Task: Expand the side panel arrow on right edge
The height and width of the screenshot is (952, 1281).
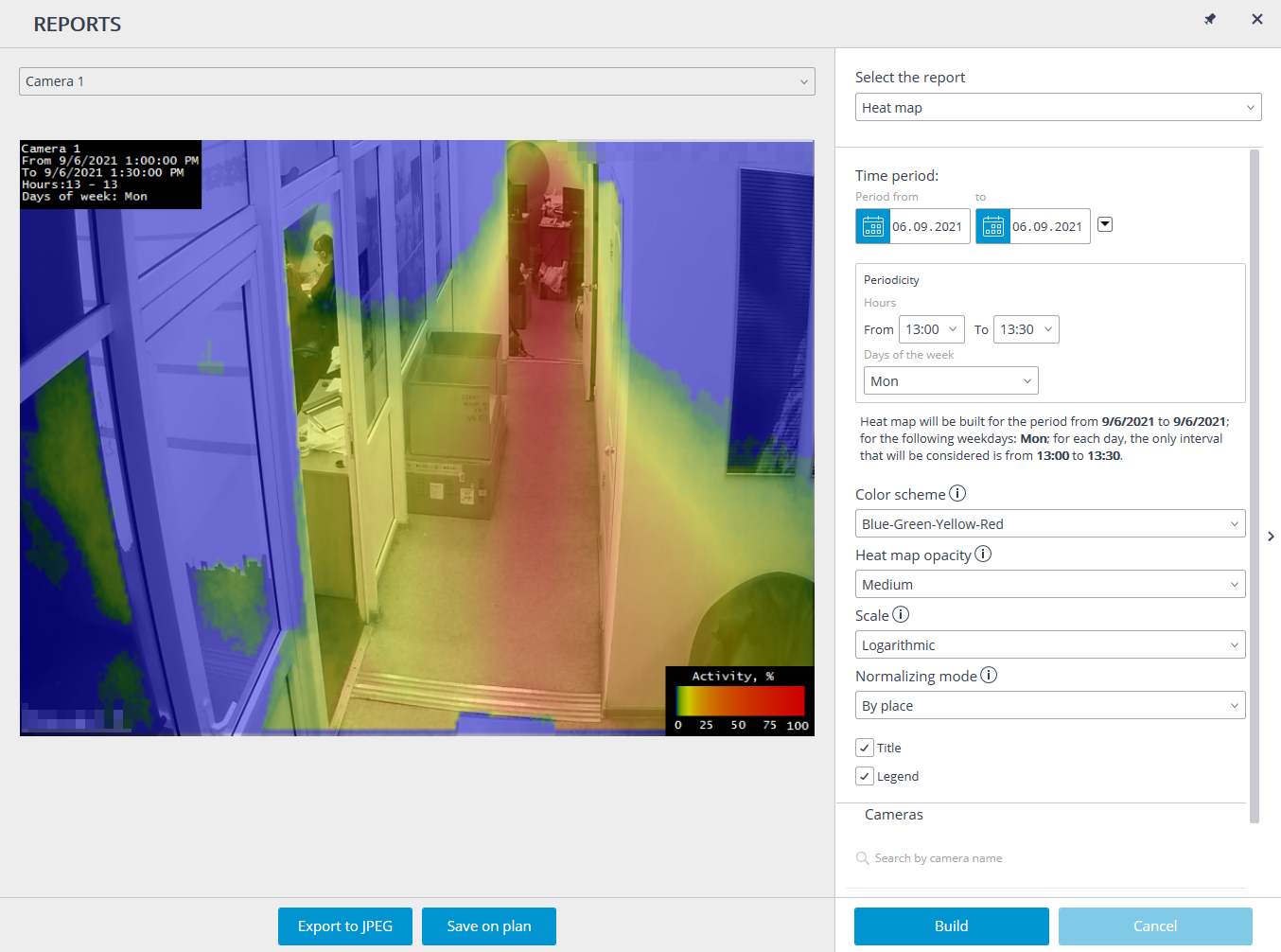Action: [1271, 537]
